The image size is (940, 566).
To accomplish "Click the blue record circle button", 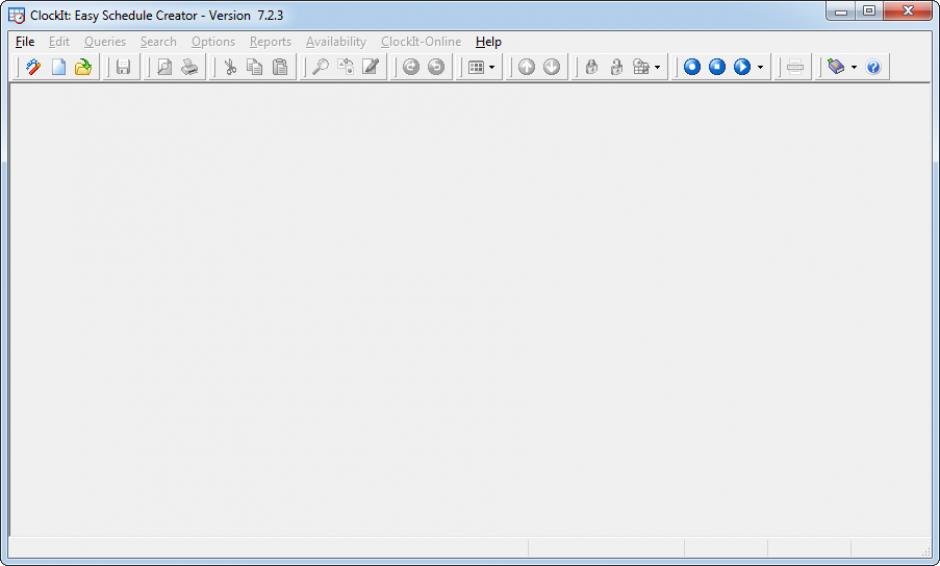I will tap(692, 67).
